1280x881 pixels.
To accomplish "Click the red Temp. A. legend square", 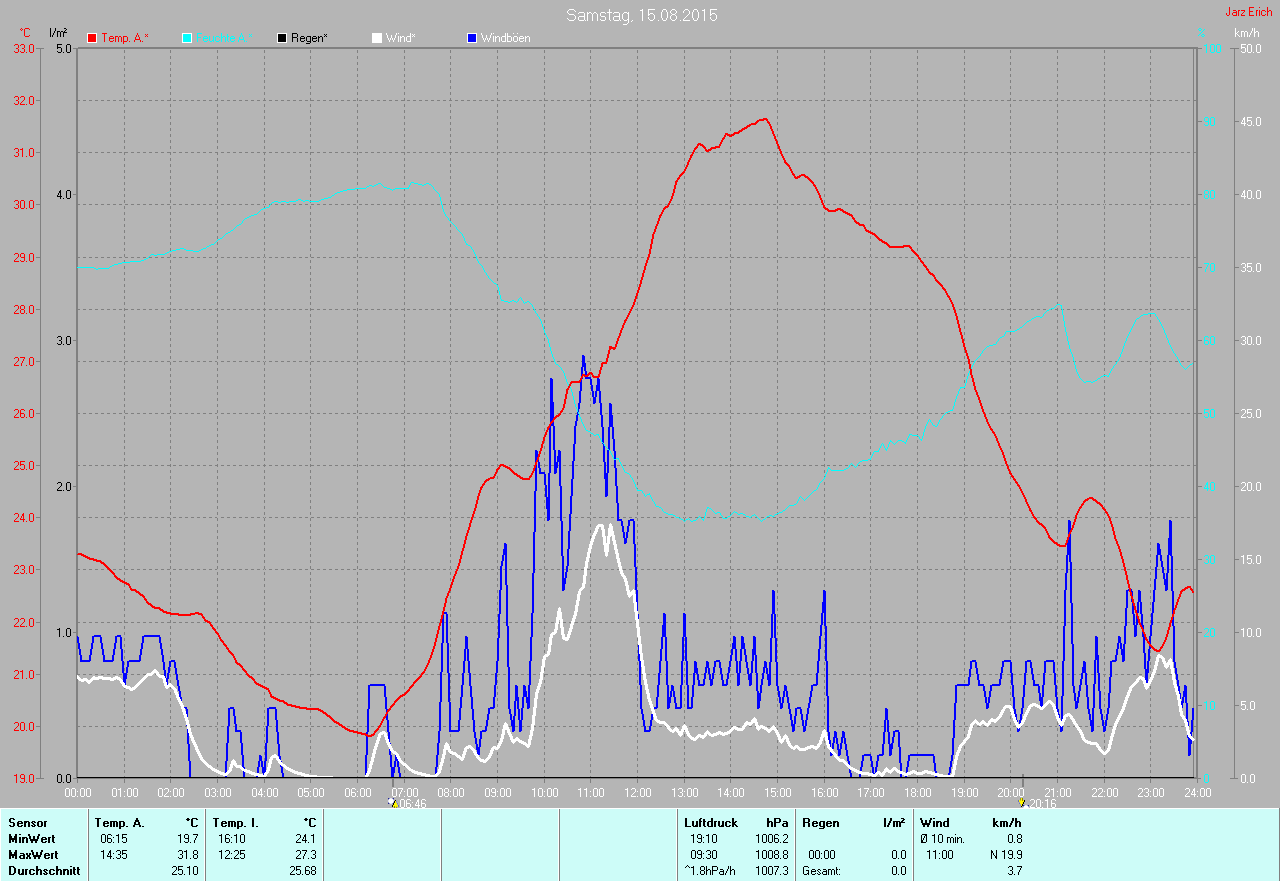I will 93,38.
